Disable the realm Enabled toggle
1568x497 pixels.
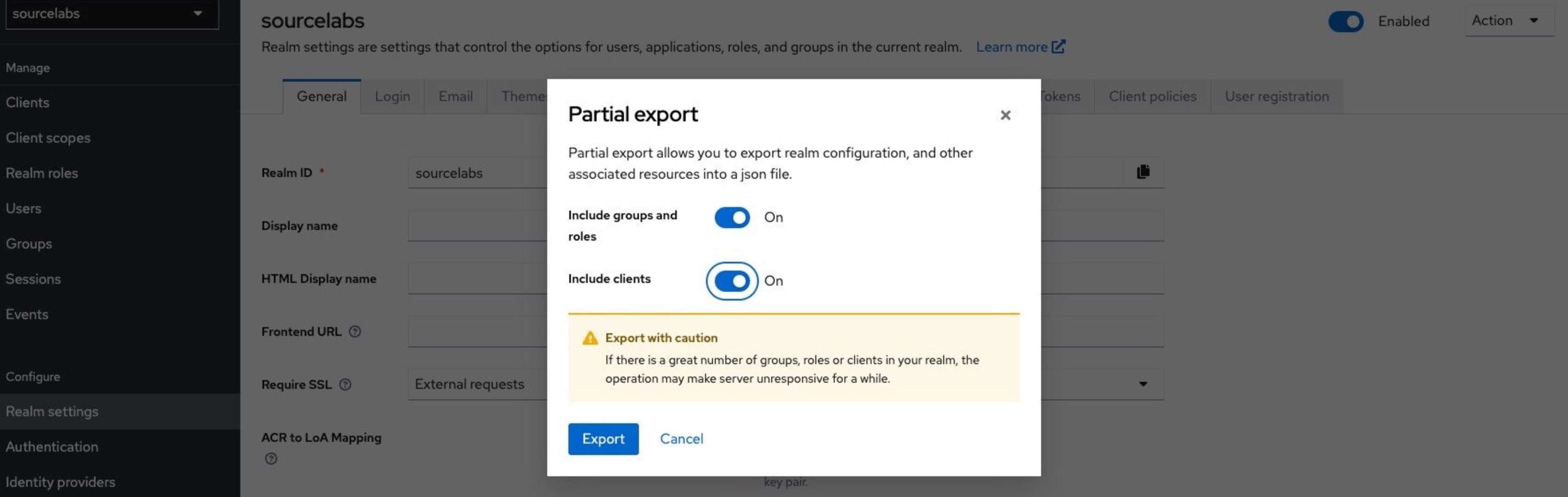[x=1345, y=21]
